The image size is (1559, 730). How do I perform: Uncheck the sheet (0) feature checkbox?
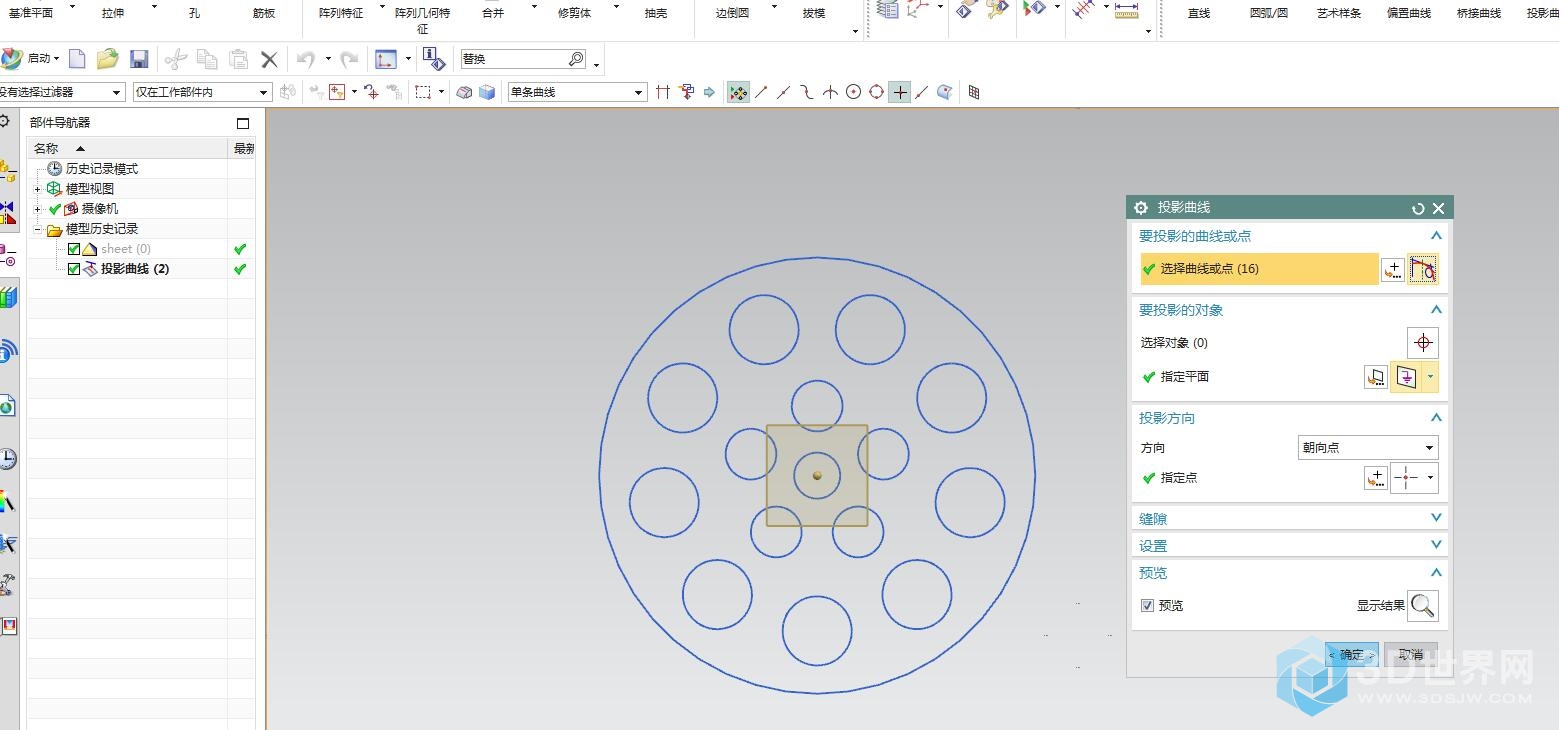pyautogui.click(x=73, y=249)
